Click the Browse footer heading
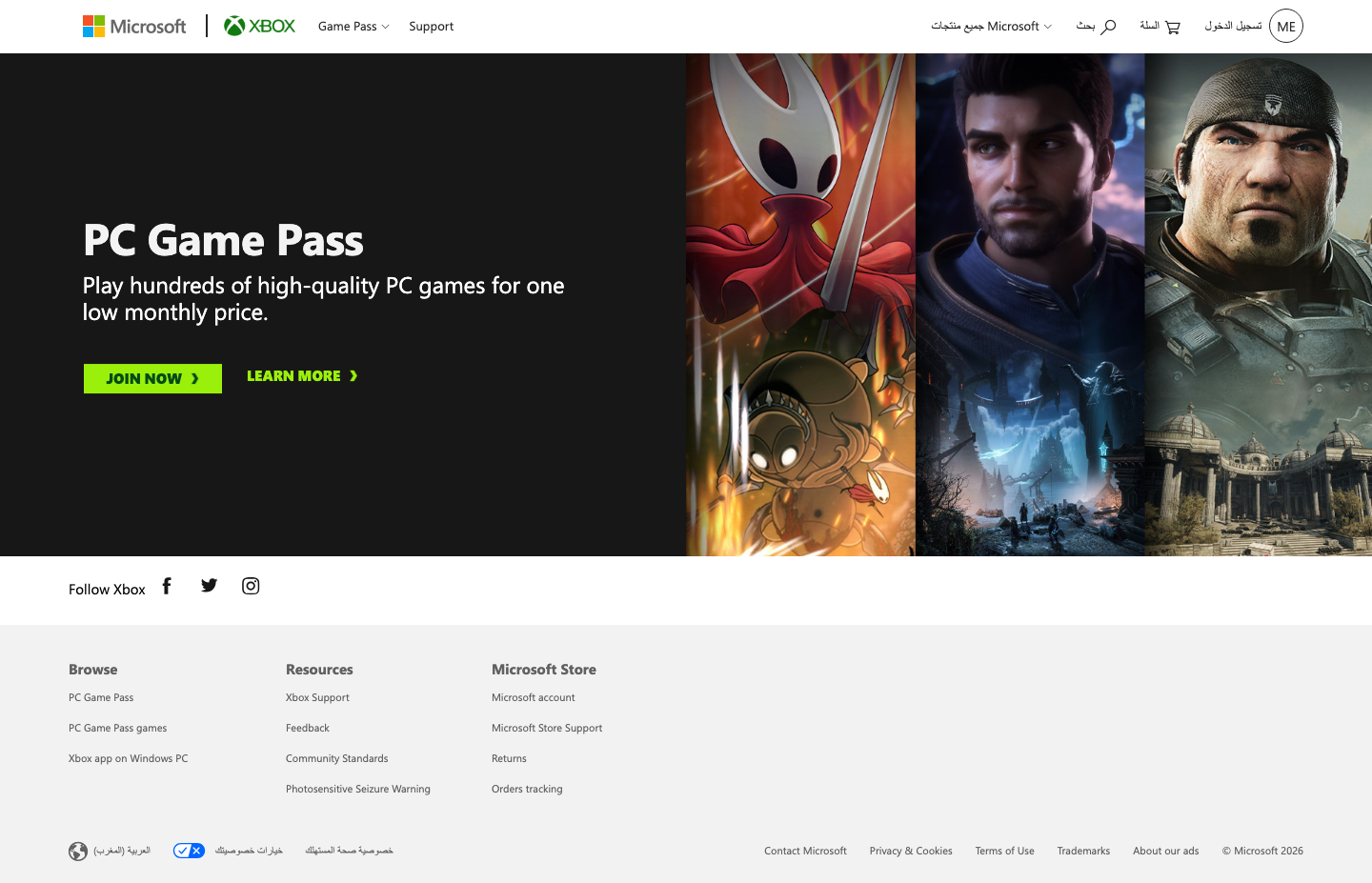 click(93, 670)
